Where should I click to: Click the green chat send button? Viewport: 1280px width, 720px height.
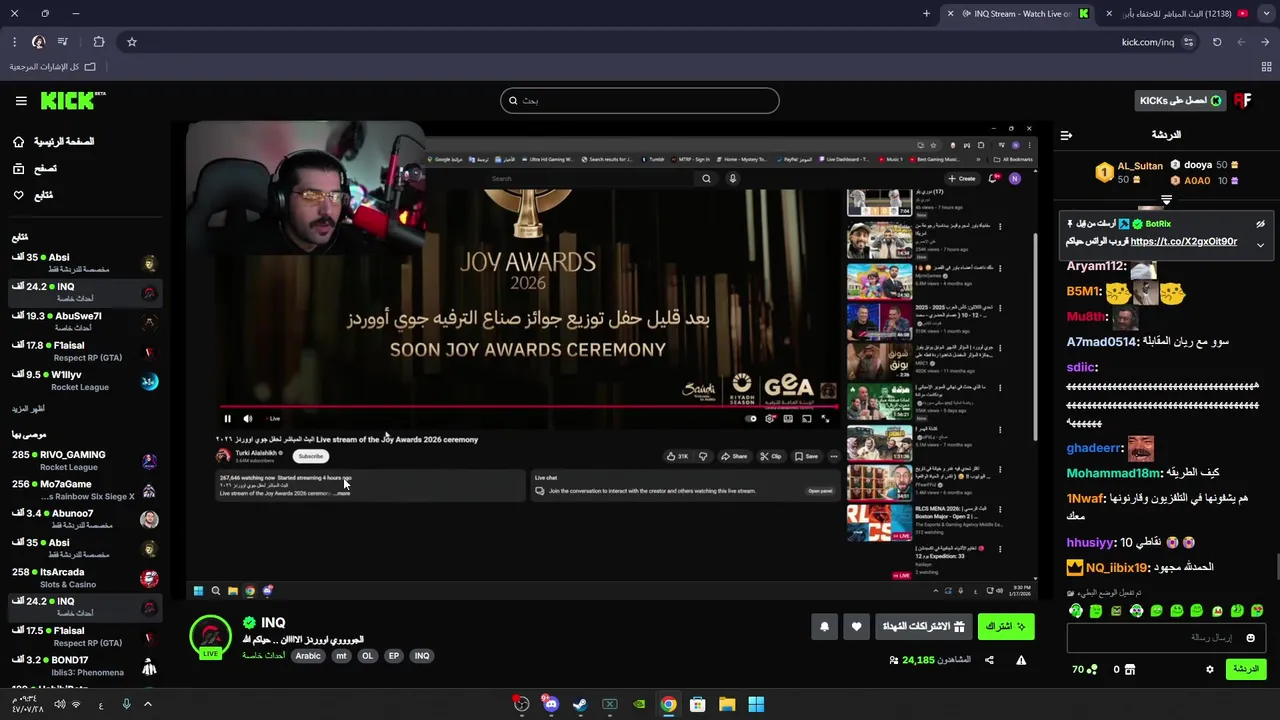[1246, 669]
